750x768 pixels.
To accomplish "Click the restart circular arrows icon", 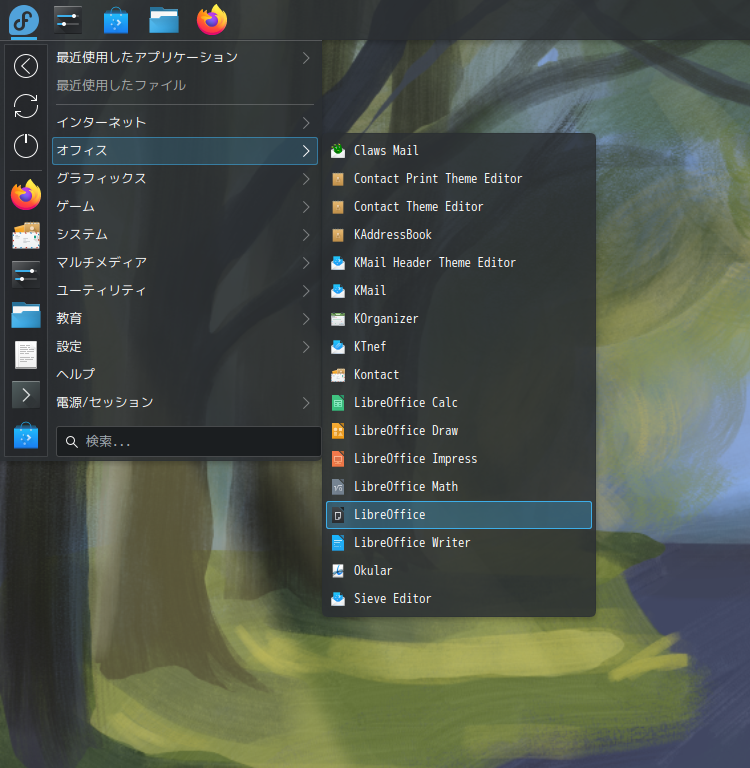I will (x=26, y=106).
